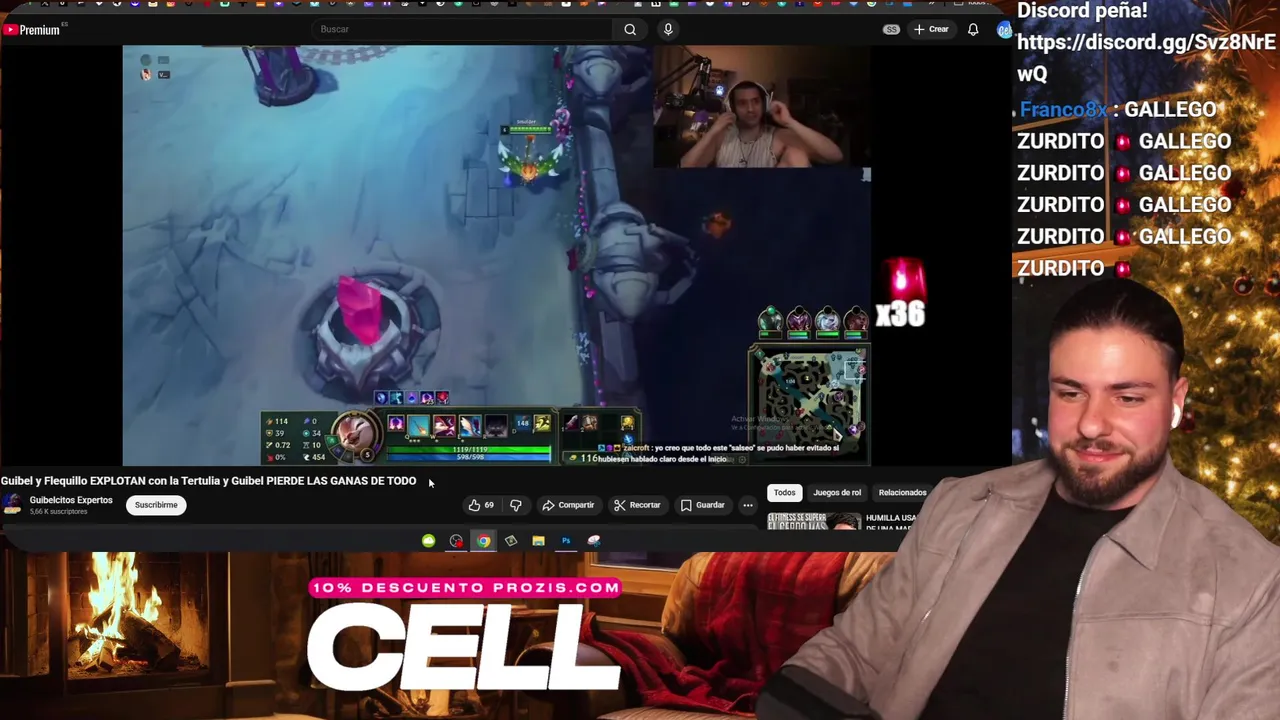Click the Discord invite link text

[1146, 58]
